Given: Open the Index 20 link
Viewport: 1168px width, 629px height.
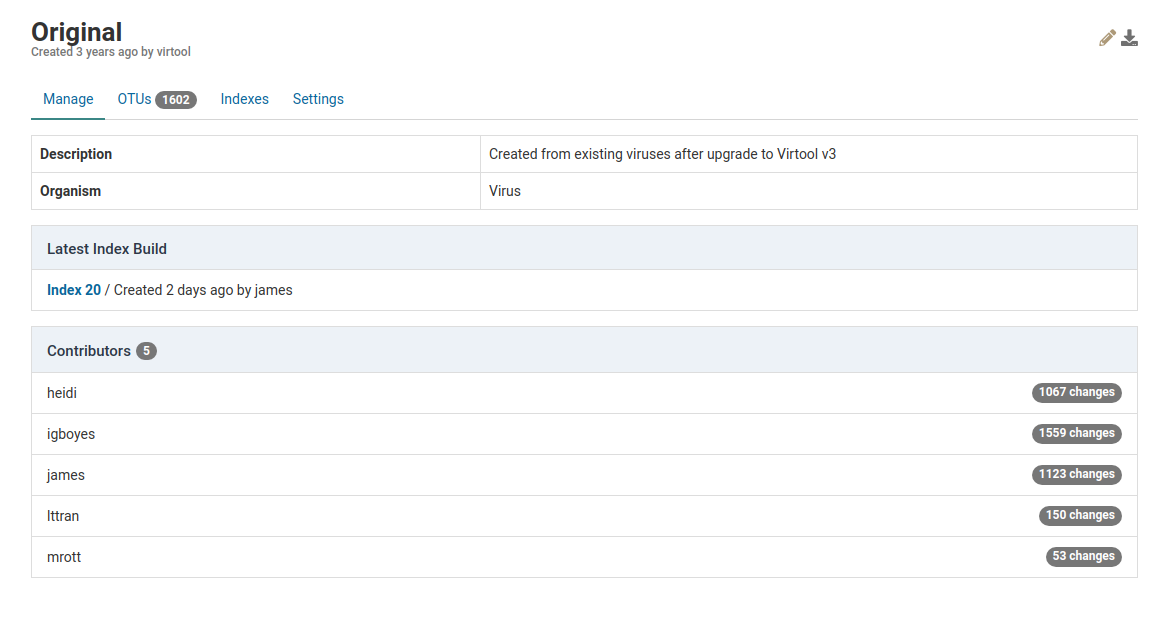Looking at the screenshot, I should coord(74,290).
